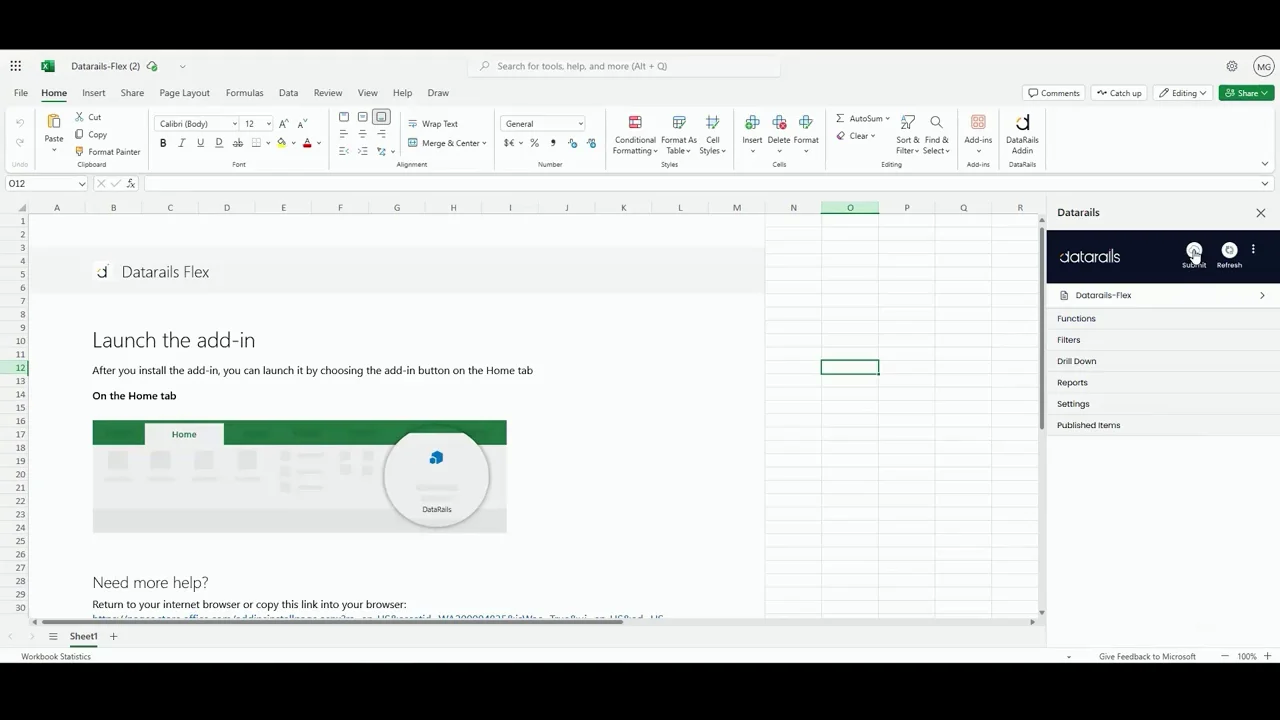Add a new sheet with plus icon
Viewport: 1280px width, 720px height.
tap(113, 637)
